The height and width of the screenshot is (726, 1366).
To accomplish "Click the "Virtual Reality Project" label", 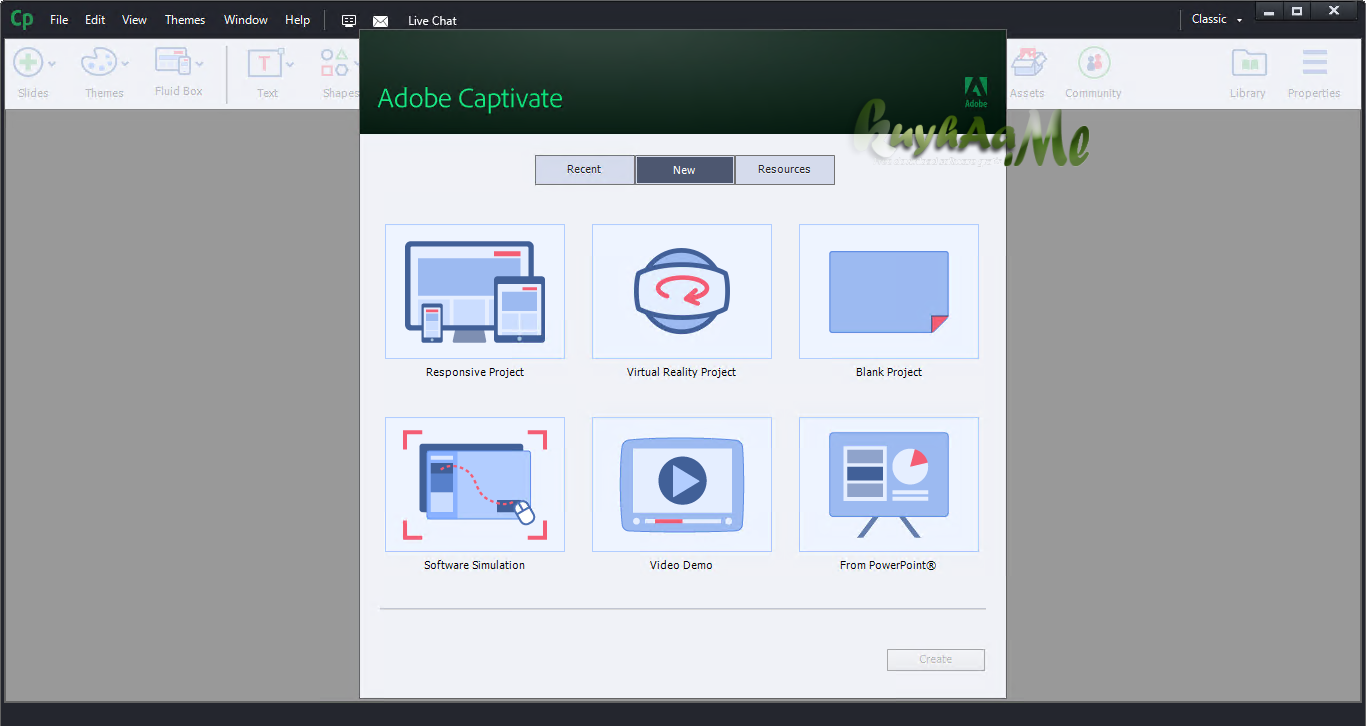I will tap(682, 372).
